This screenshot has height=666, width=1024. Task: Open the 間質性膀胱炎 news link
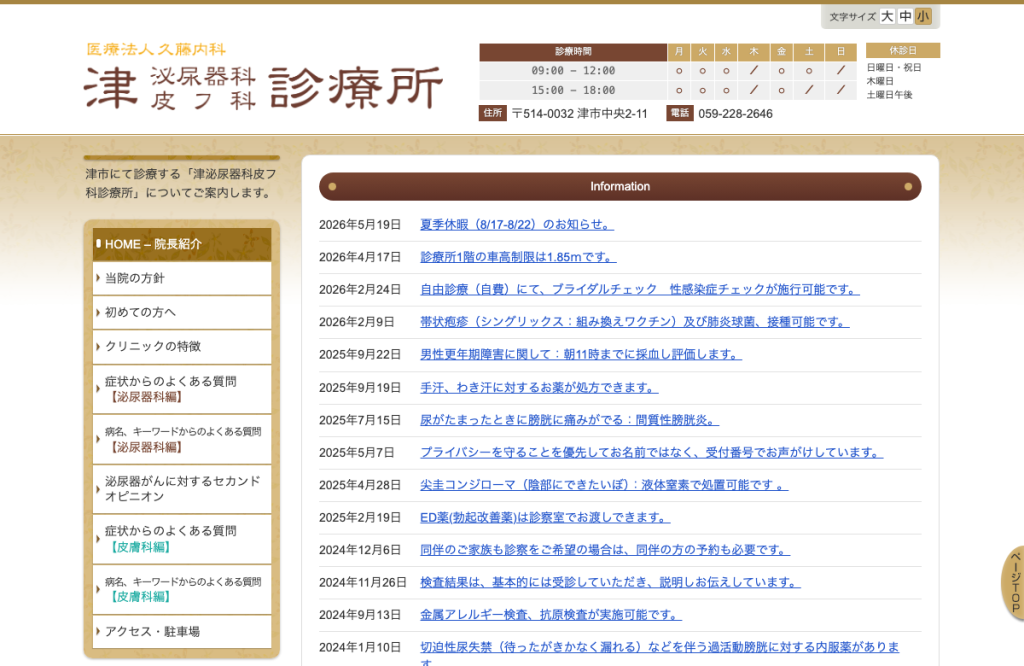click(x=569, y=420)
